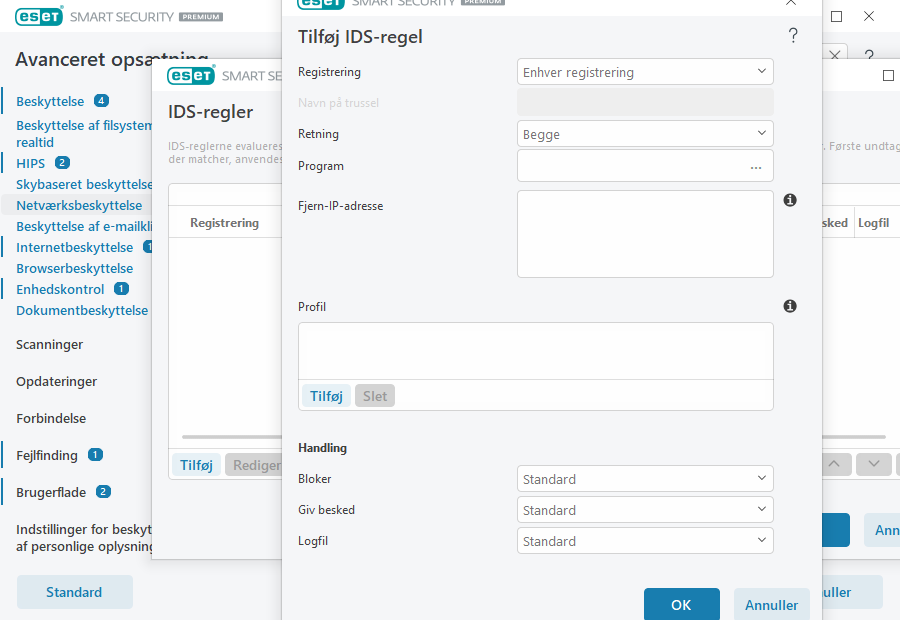Click info icon beside Fjern-IP-adresse field
The width and height of the screenshot is (900, 620).
pos(789,201)
